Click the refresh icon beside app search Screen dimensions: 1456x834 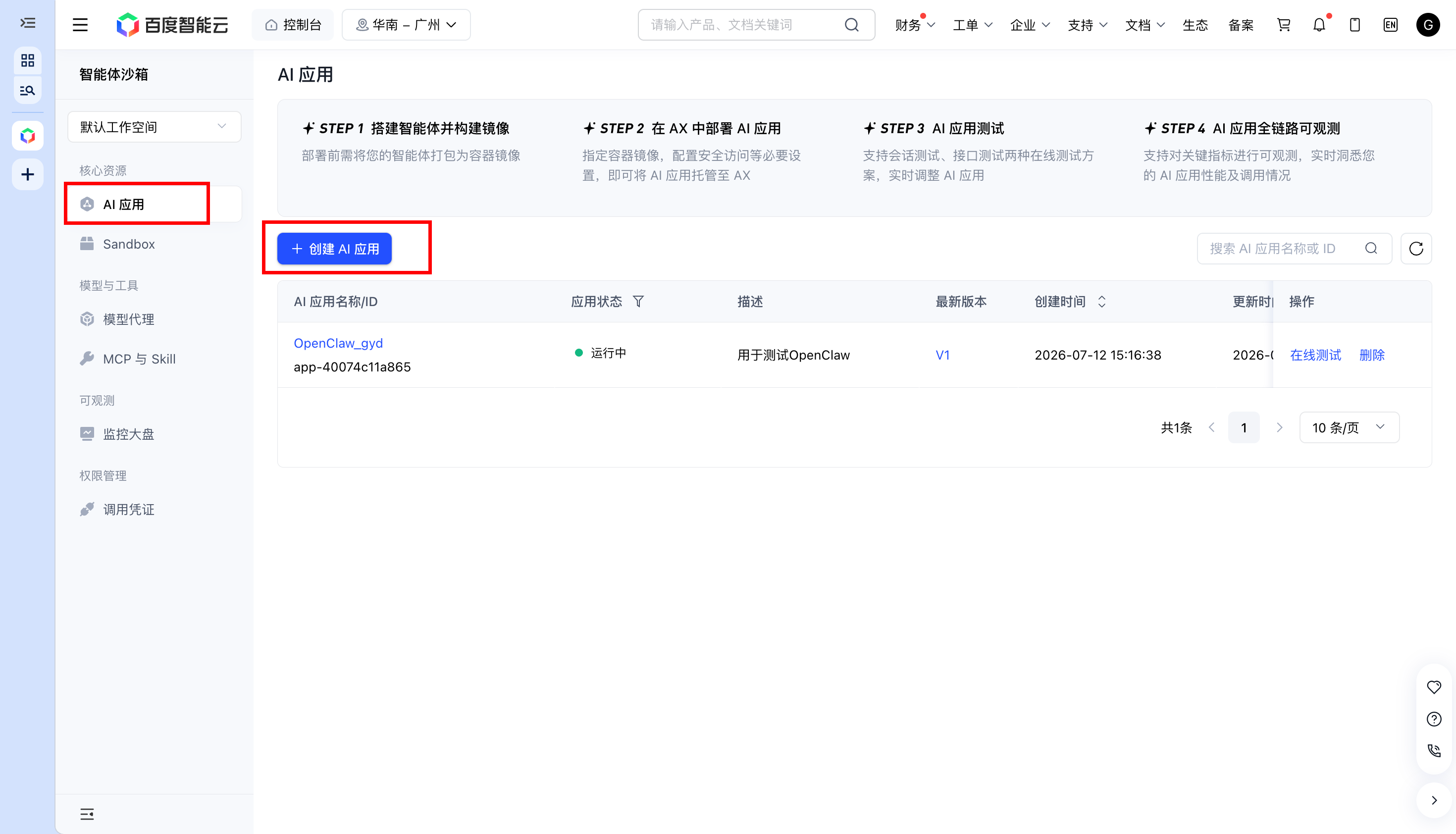[x=1416, y=249]
